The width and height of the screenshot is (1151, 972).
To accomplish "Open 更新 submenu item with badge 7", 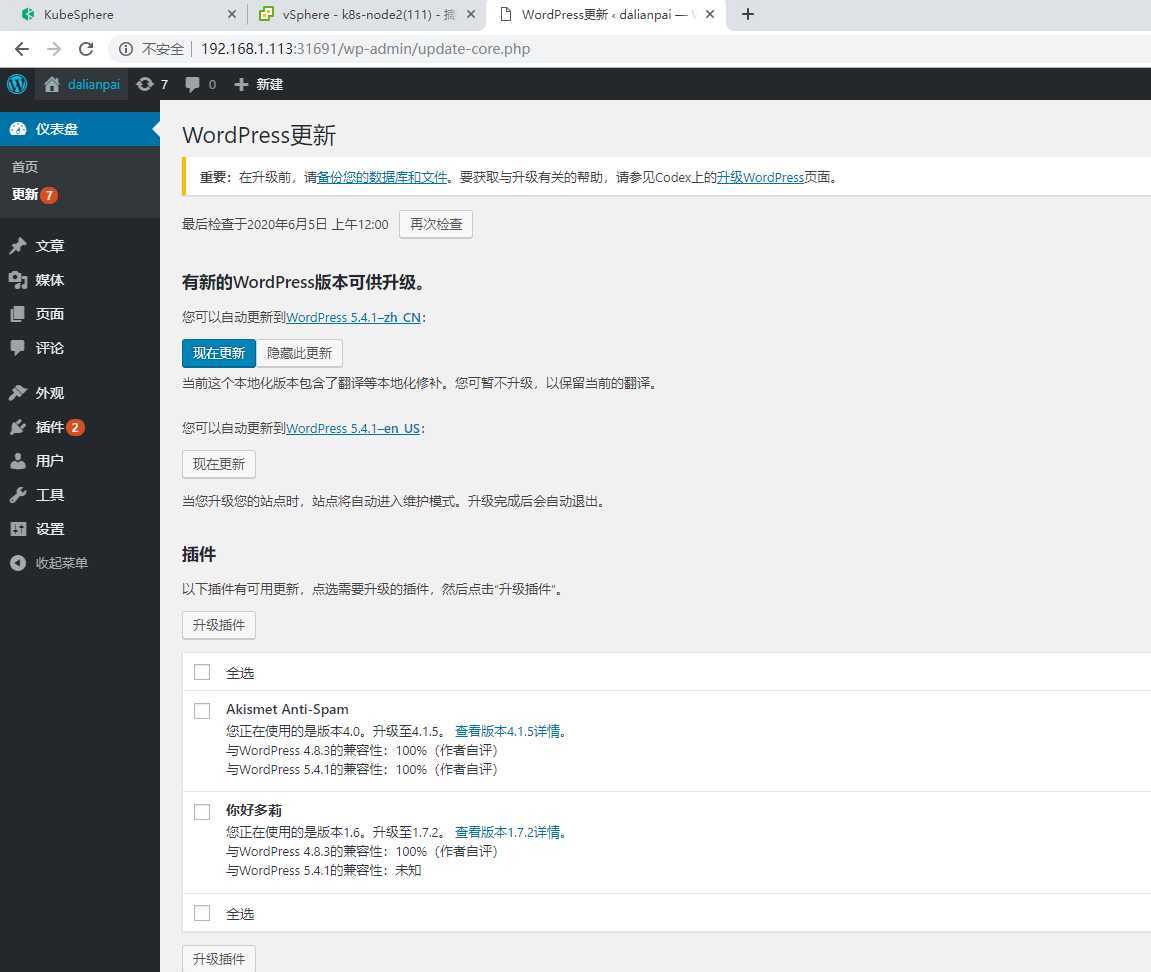I will click(35, 195).
